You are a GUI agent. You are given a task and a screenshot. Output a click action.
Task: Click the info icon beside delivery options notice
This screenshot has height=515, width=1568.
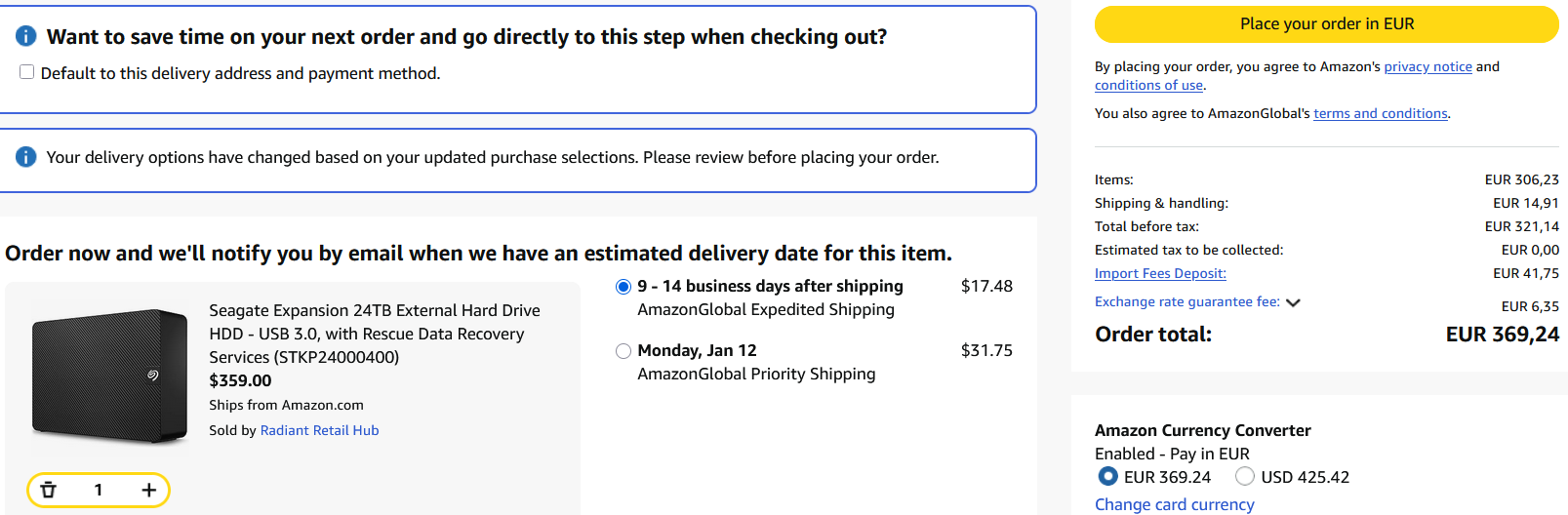[26, 157]
